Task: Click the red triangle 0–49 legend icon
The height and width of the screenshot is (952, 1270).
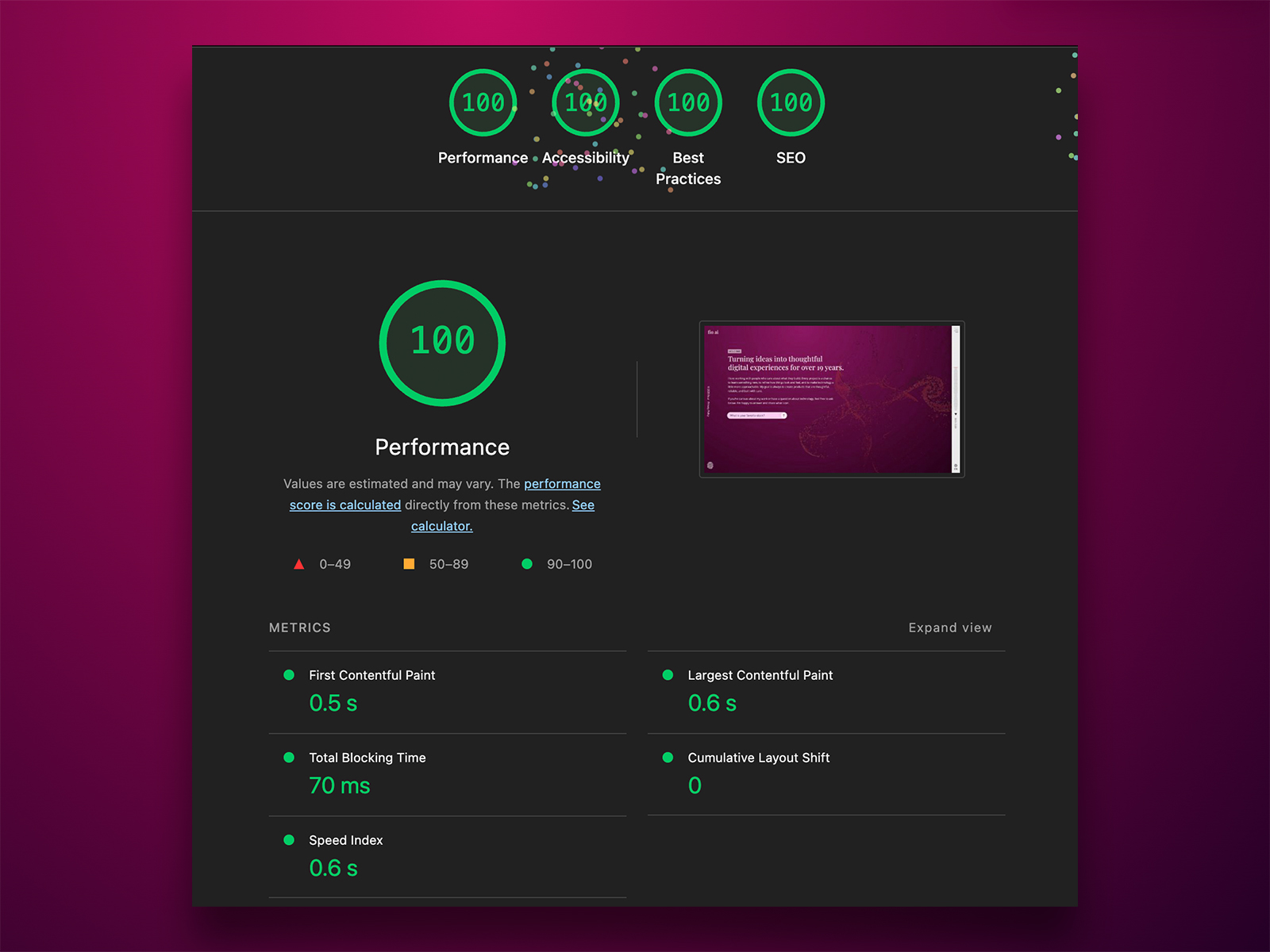Action: coord(299,564)
